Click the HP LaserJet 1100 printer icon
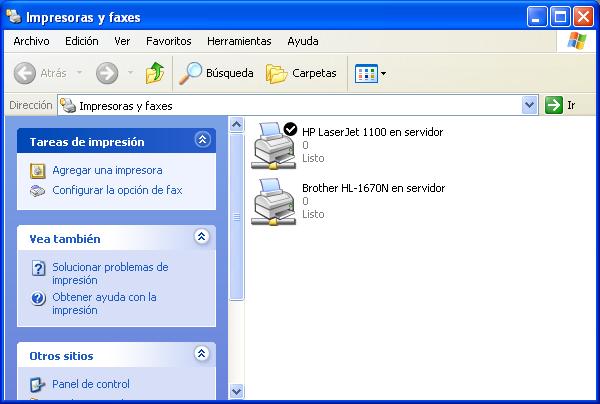Viewport: 600px width, 404px height. 273,144
